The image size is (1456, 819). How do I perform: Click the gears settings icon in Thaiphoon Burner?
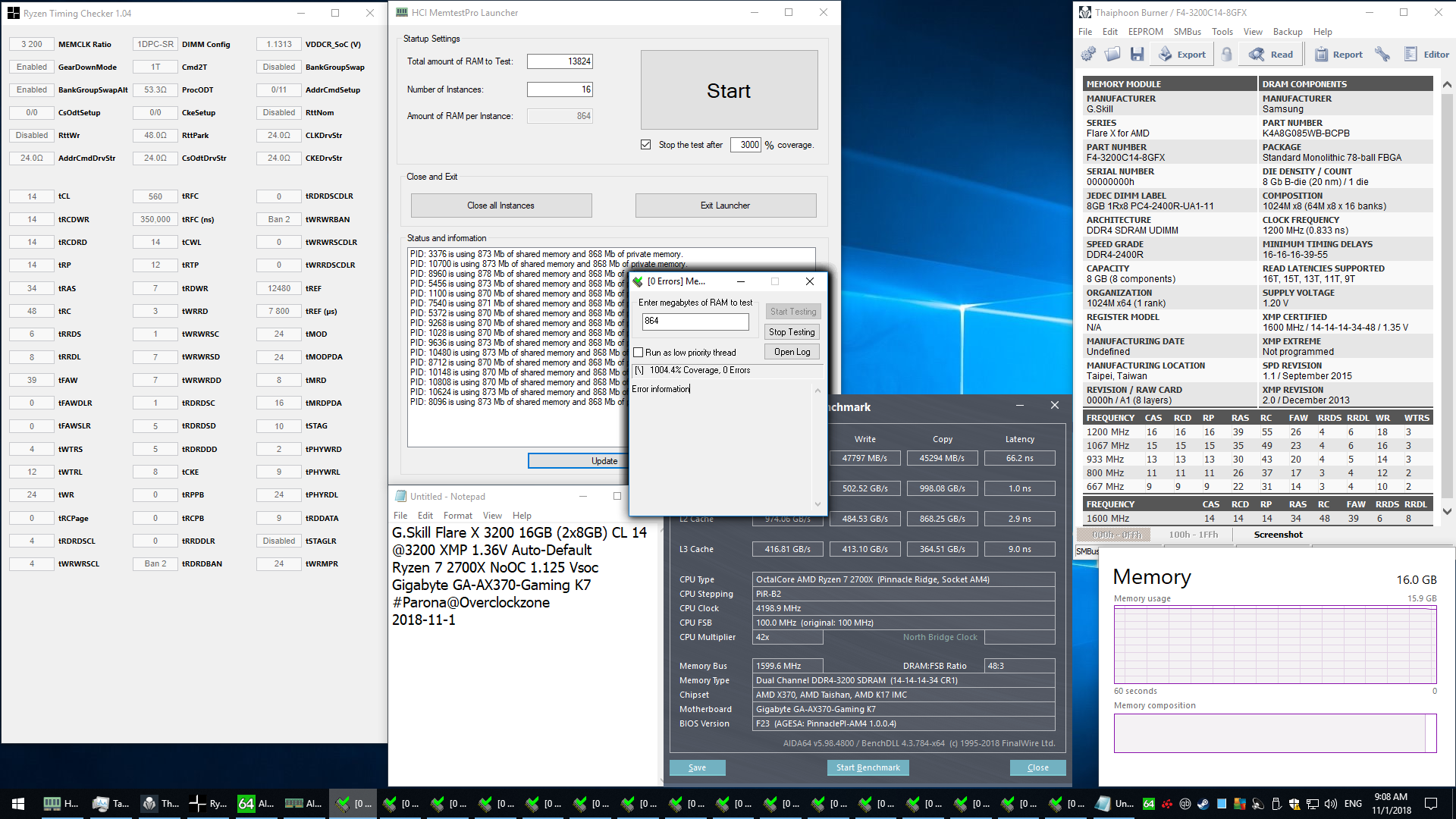point(1088,54)
